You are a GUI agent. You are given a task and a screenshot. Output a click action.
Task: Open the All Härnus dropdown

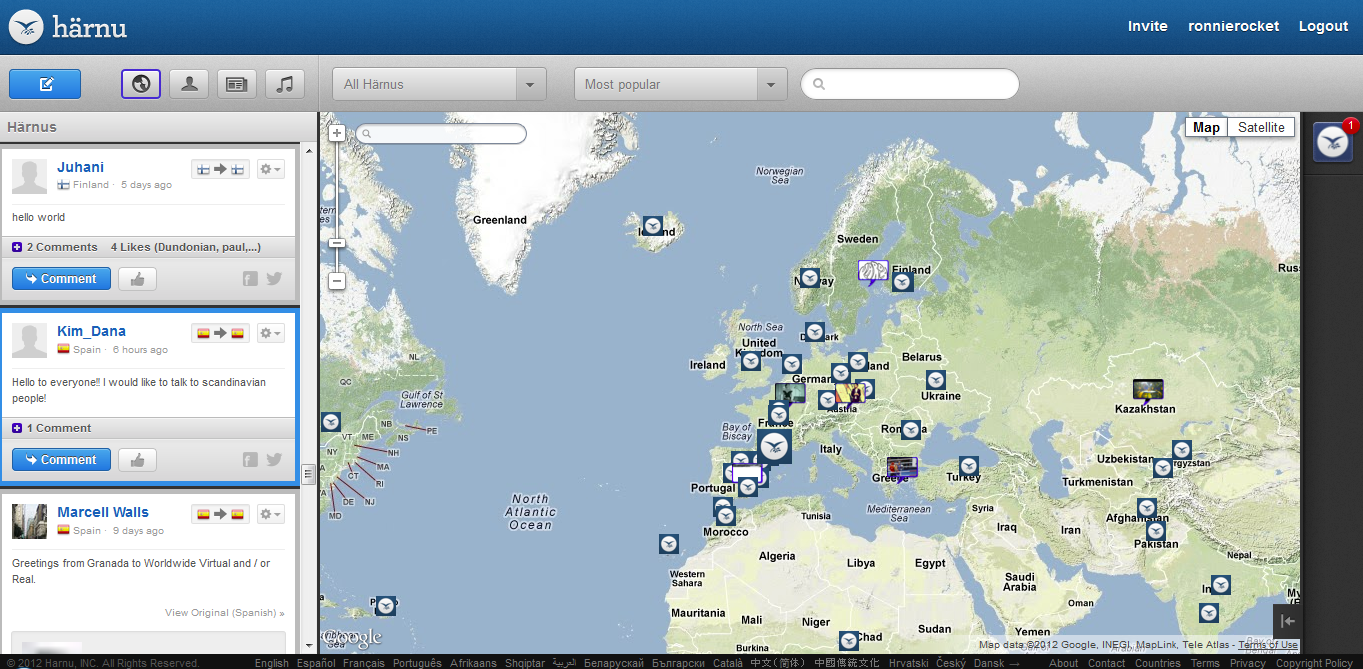click(x=439, y=84)
